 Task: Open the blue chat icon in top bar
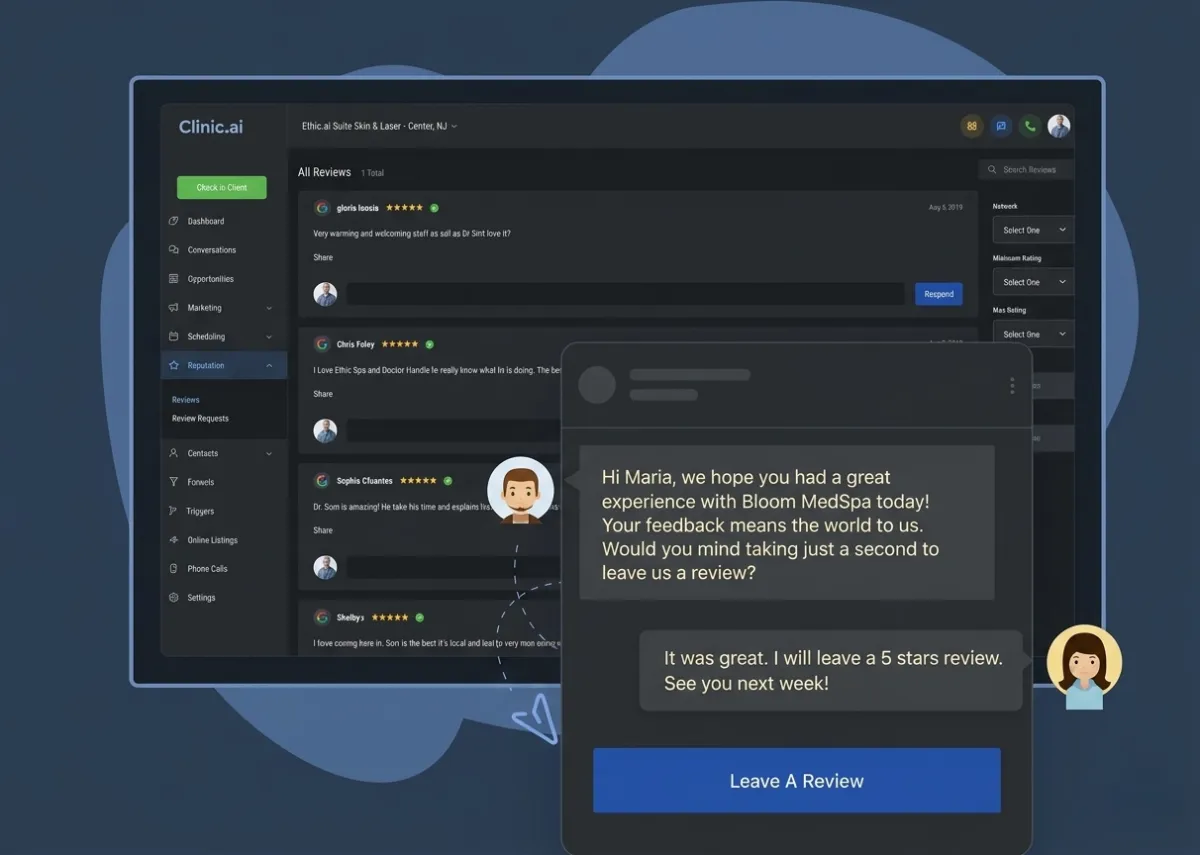tap(1000, 126)
